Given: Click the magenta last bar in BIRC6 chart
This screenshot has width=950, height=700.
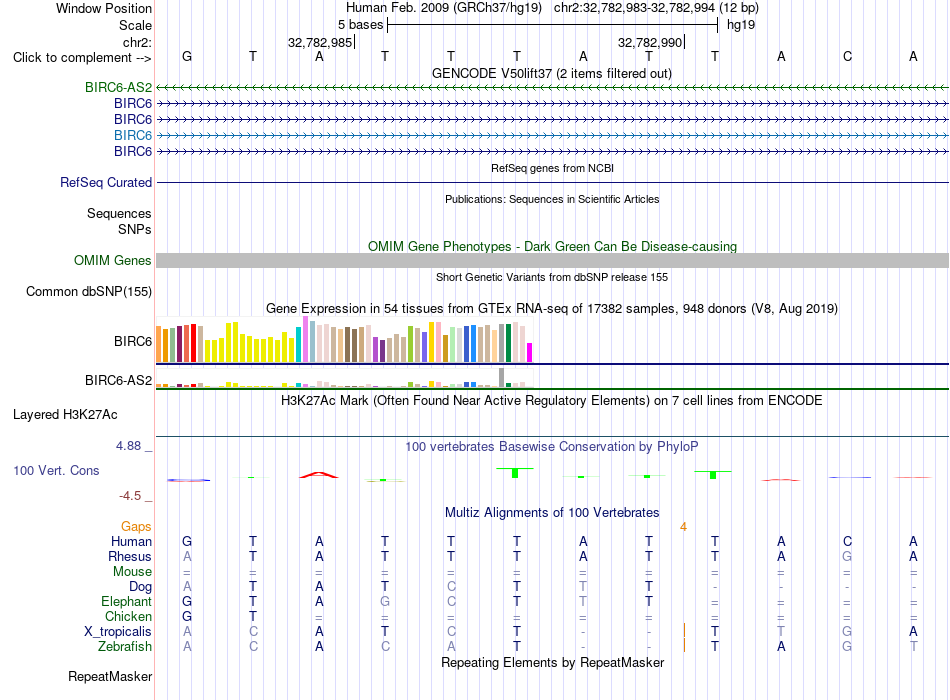Looking at the screenshot, I should (x=529, y=353).
